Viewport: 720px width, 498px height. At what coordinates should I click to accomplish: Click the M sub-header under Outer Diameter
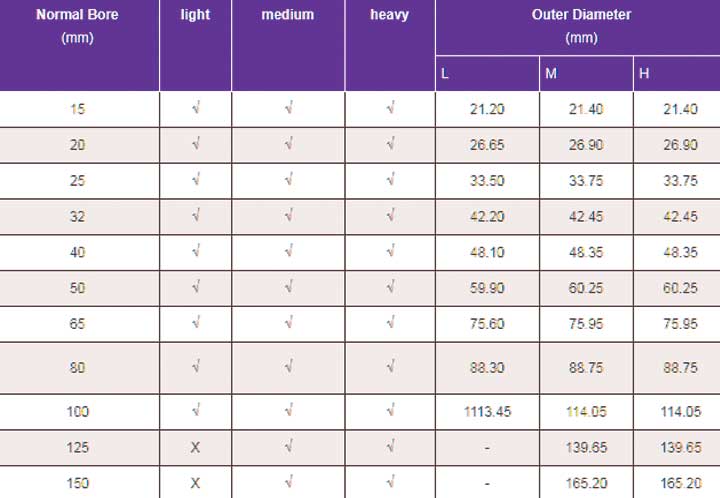(551, 73)
